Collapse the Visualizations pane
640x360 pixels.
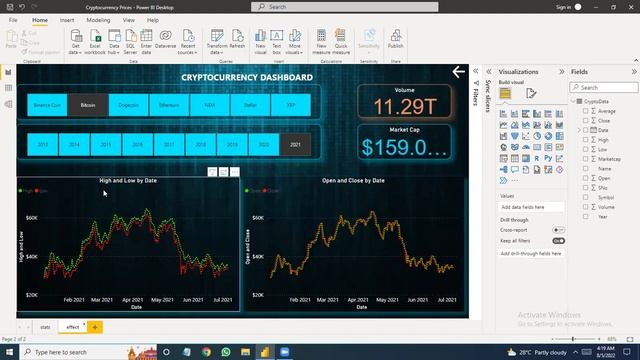[562, 71]
